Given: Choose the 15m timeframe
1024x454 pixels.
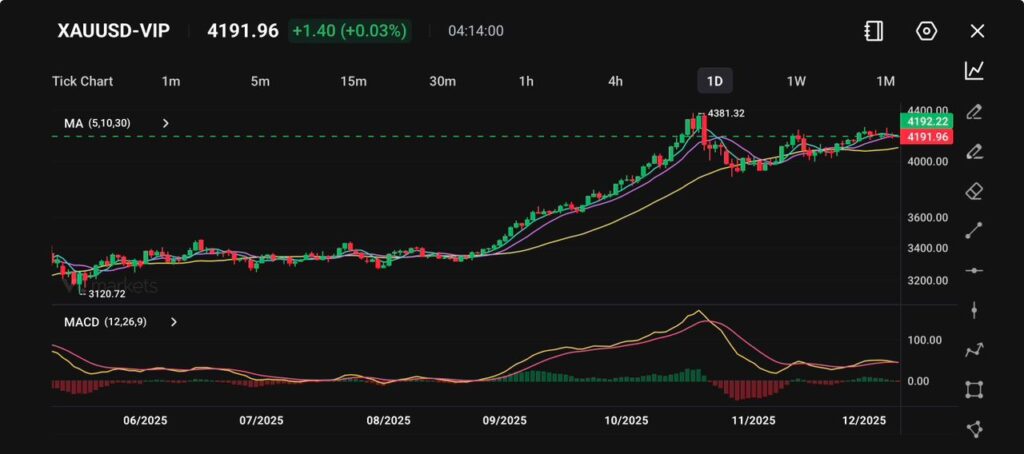Looking at the screenshot, I should (352, 81).
